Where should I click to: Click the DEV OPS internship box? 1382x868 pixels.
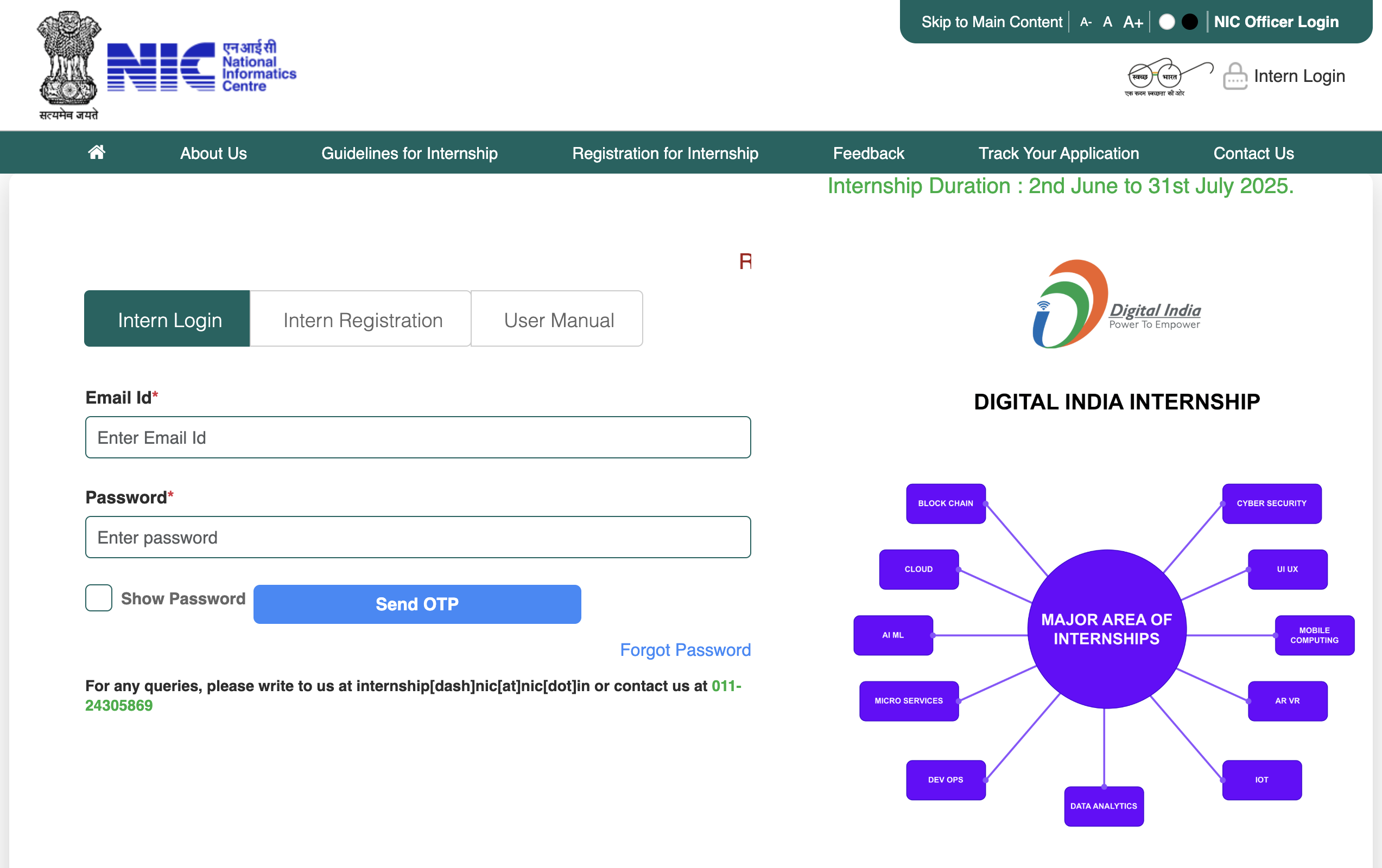click(946, 780)
